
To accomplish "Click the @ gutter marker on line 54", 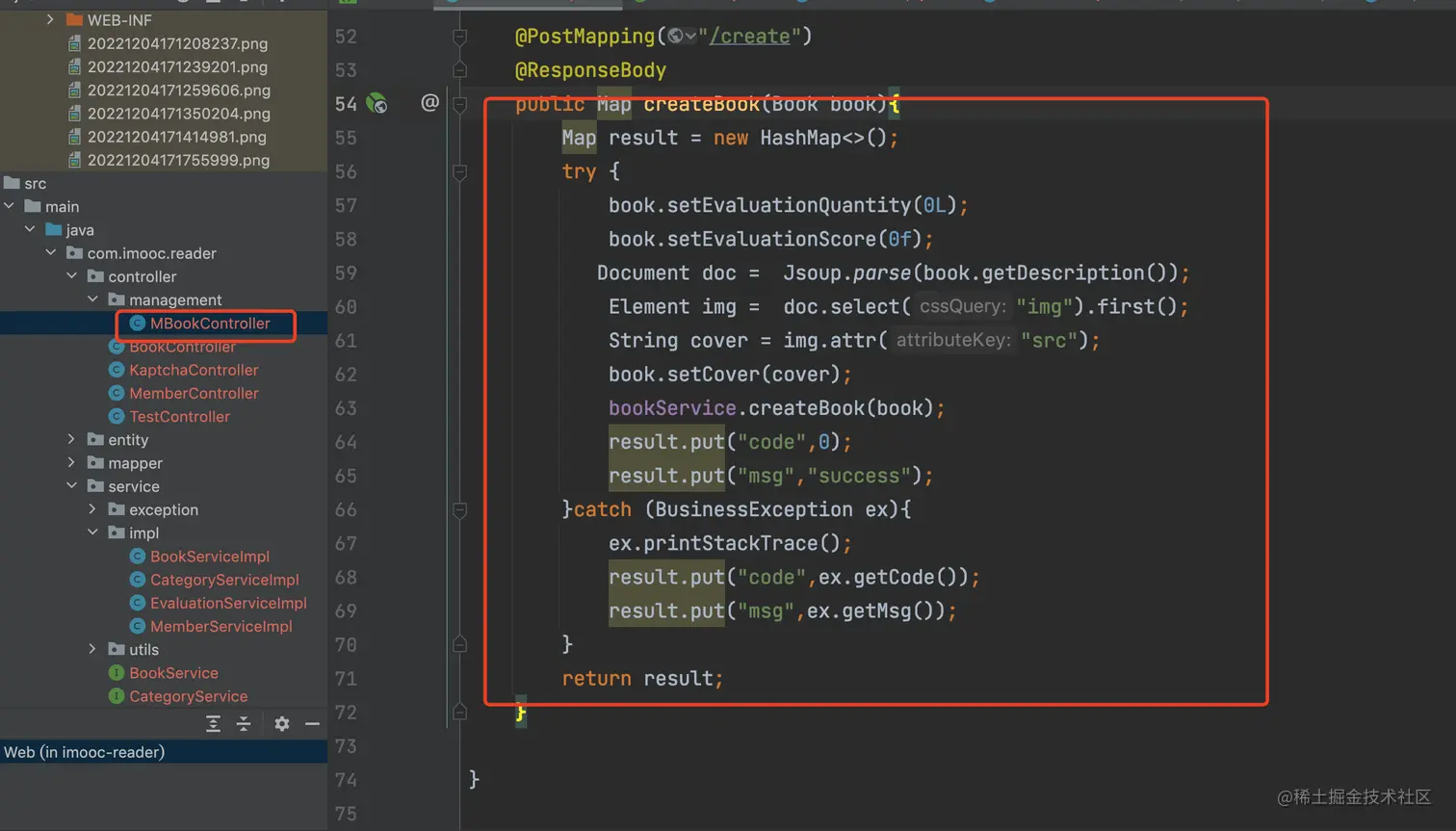I will [429, 102].
